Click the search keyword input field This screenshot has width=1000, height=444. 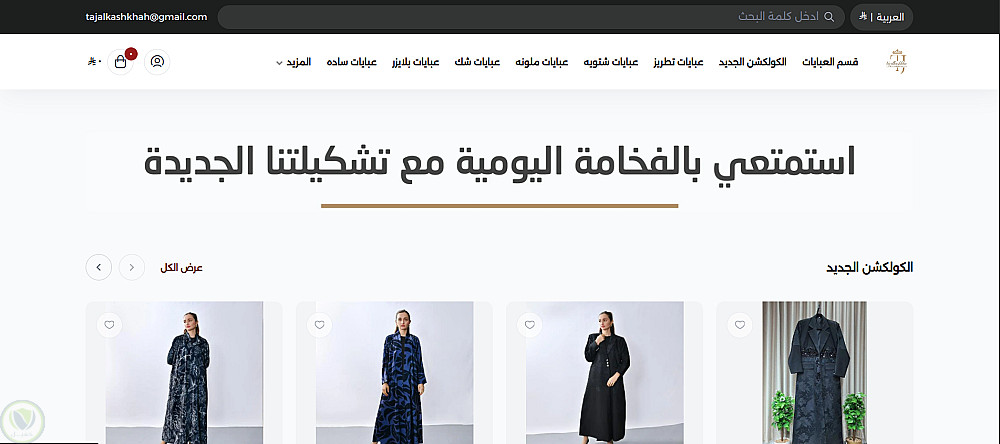(531, 17)
